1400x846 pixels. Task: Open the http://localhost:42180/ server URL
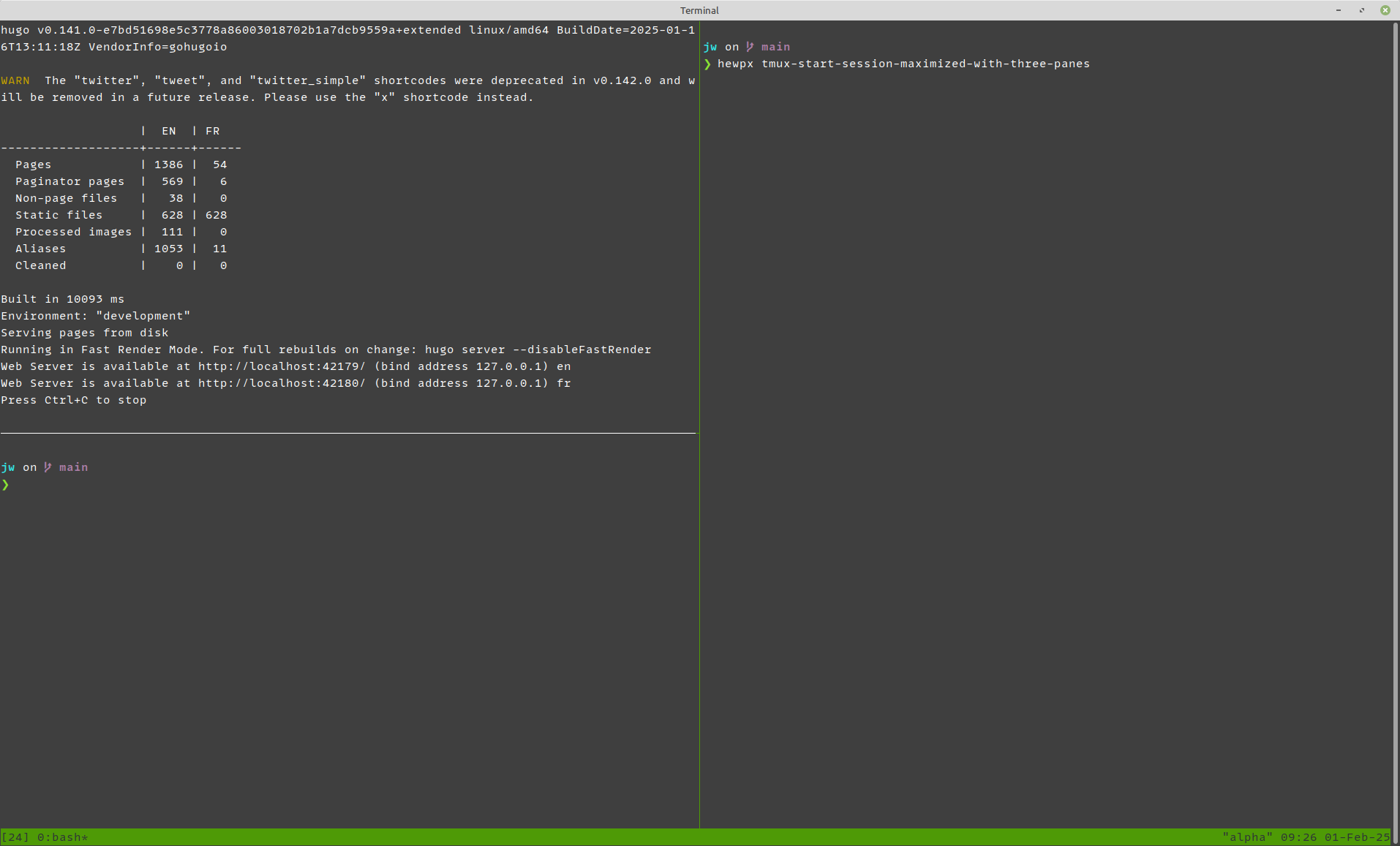[282, 383]
